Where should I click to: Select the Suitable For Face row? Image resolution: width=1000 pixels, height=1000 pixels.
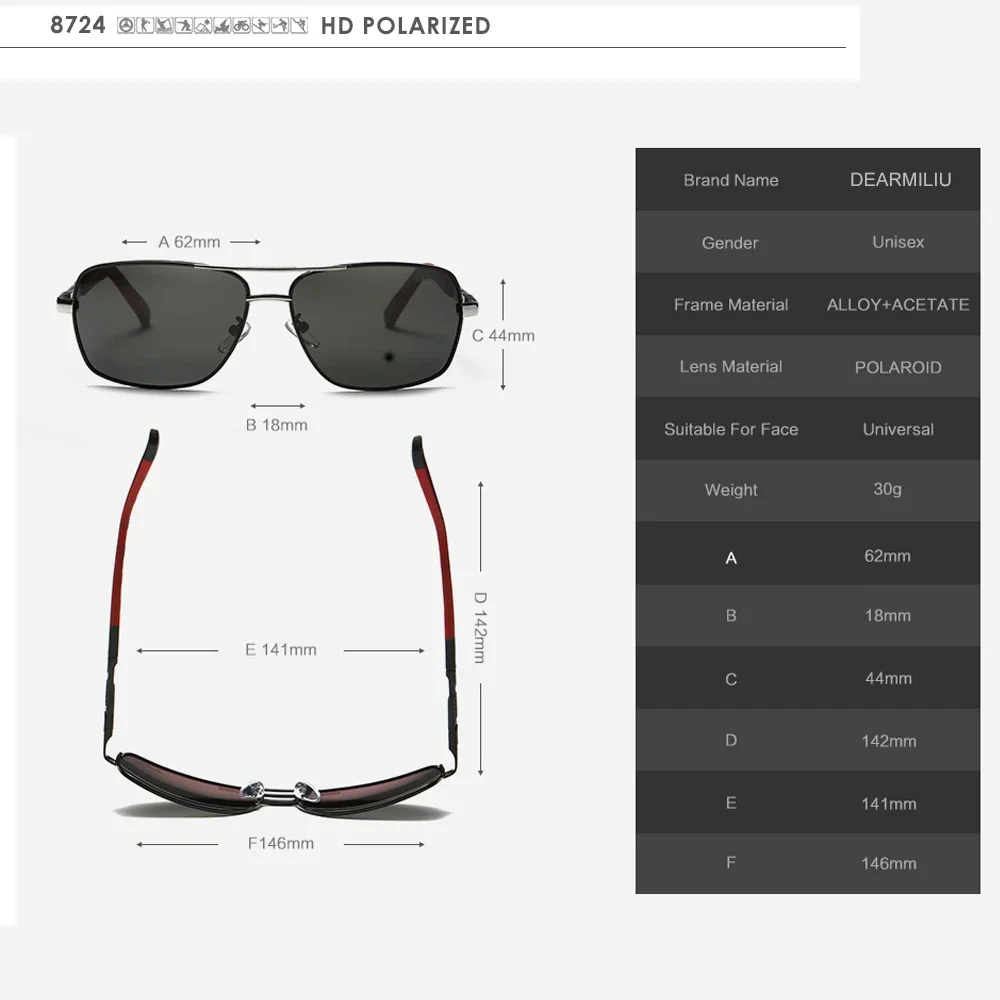coord(807,429)
